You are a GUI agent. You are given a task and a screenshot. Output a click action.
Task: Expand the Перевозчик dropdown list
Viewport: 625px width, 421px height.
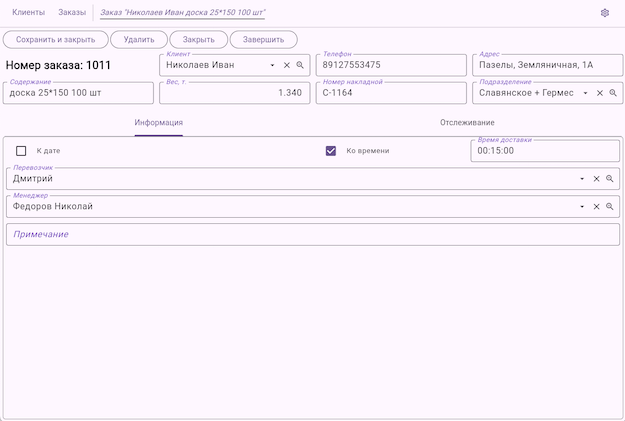[582, 179]
